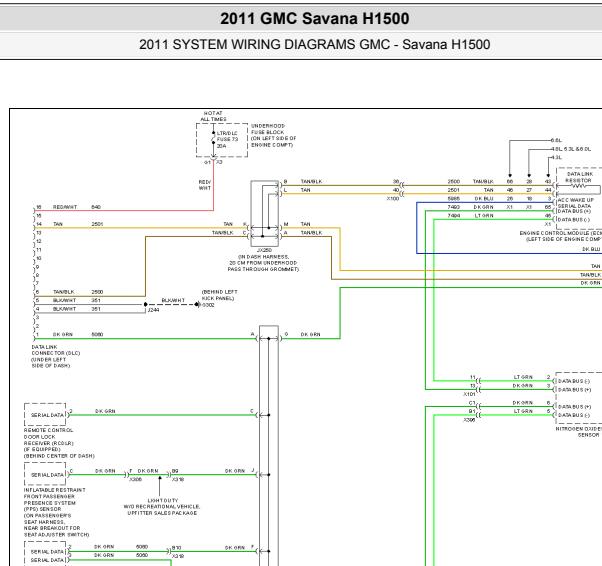The width and height of the screenshot is (602, 566).
Task: Click the 'IN DASH HARNESS' location note
Action: [x=263, y=263]
